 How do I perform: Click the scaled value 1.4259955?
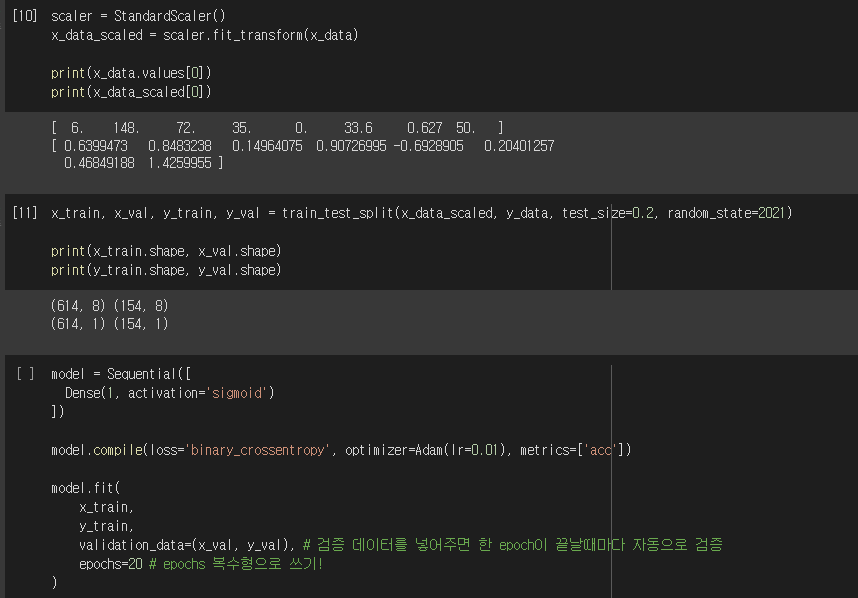[x=179, y=163]
